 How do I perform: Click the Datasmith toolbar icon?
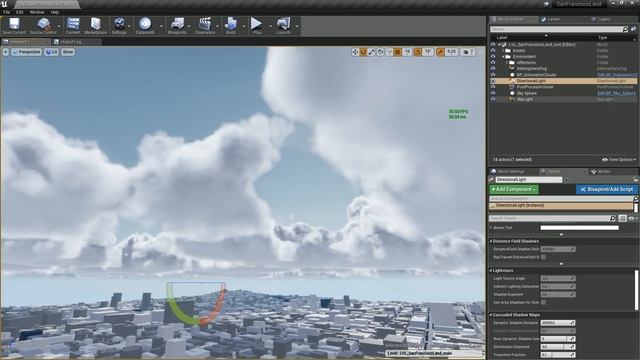[145, 25]
